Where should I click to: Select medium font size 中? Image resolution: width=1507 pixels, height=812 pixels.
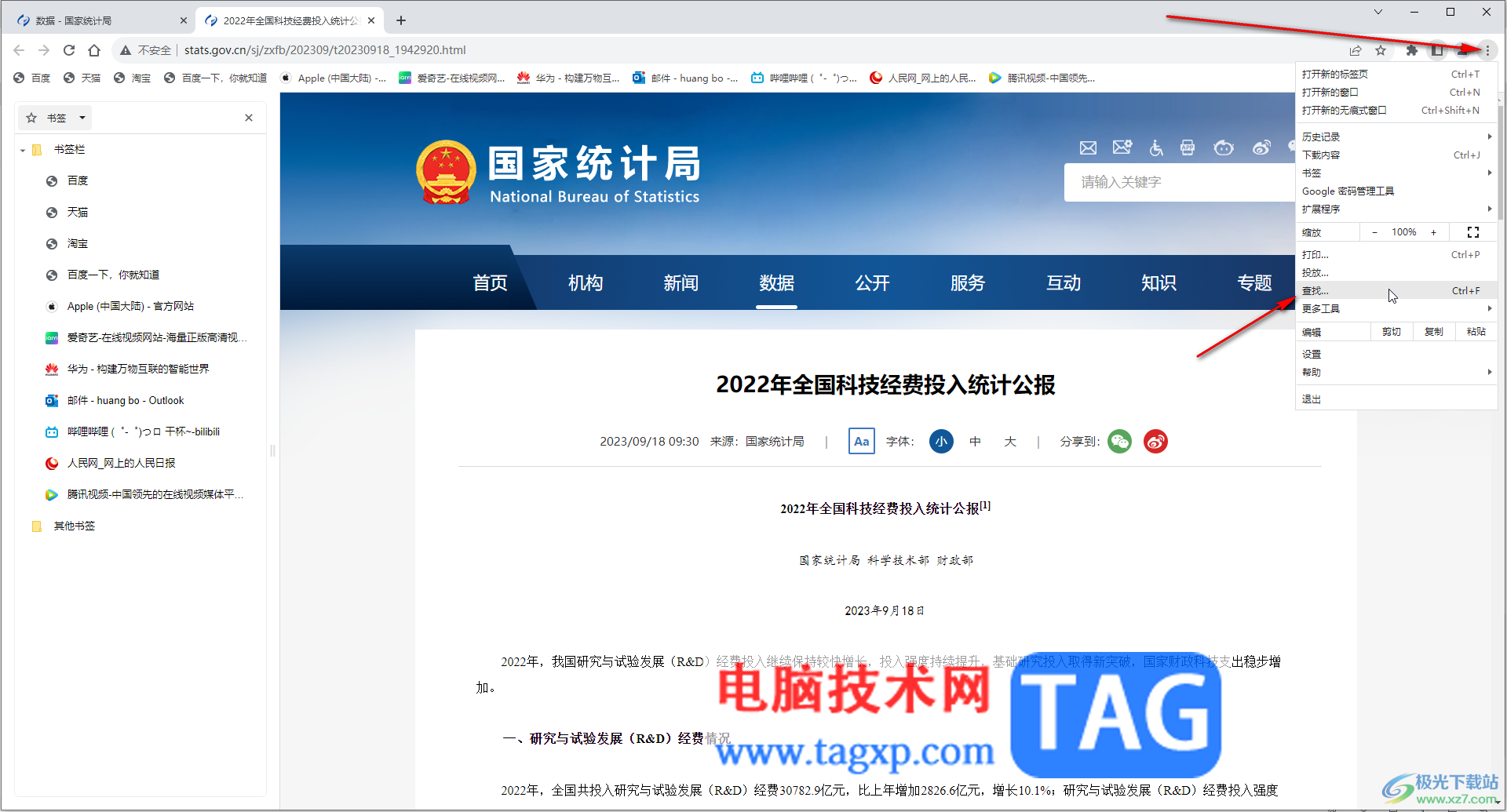pos(976,441)
